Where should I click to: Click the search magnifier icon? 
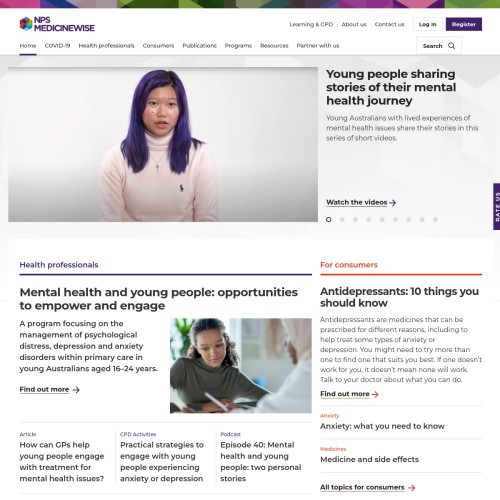point(451,46)
